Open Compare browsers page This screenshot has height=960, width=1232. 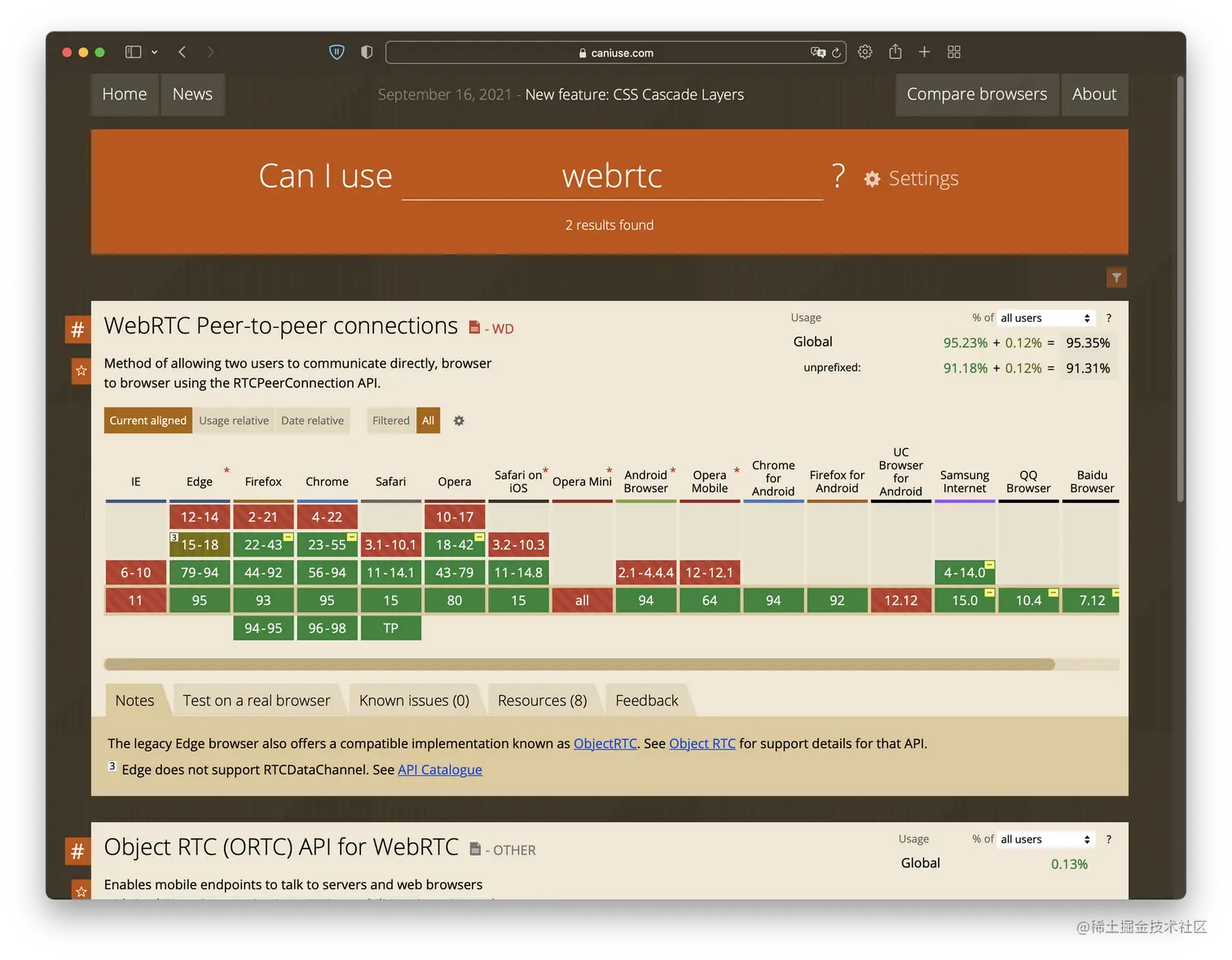977,95
